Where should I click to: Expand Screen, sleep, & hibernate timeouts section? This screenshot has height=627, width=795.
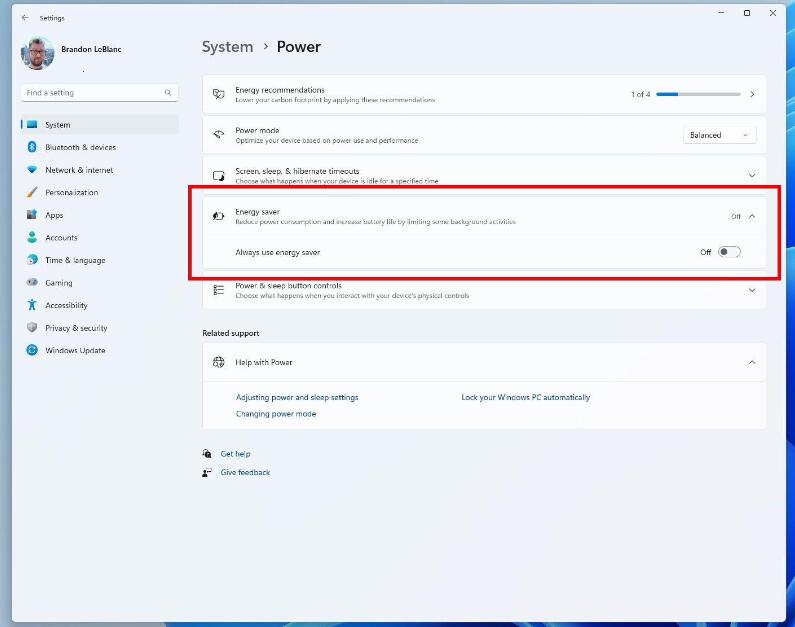click(752, 175)
